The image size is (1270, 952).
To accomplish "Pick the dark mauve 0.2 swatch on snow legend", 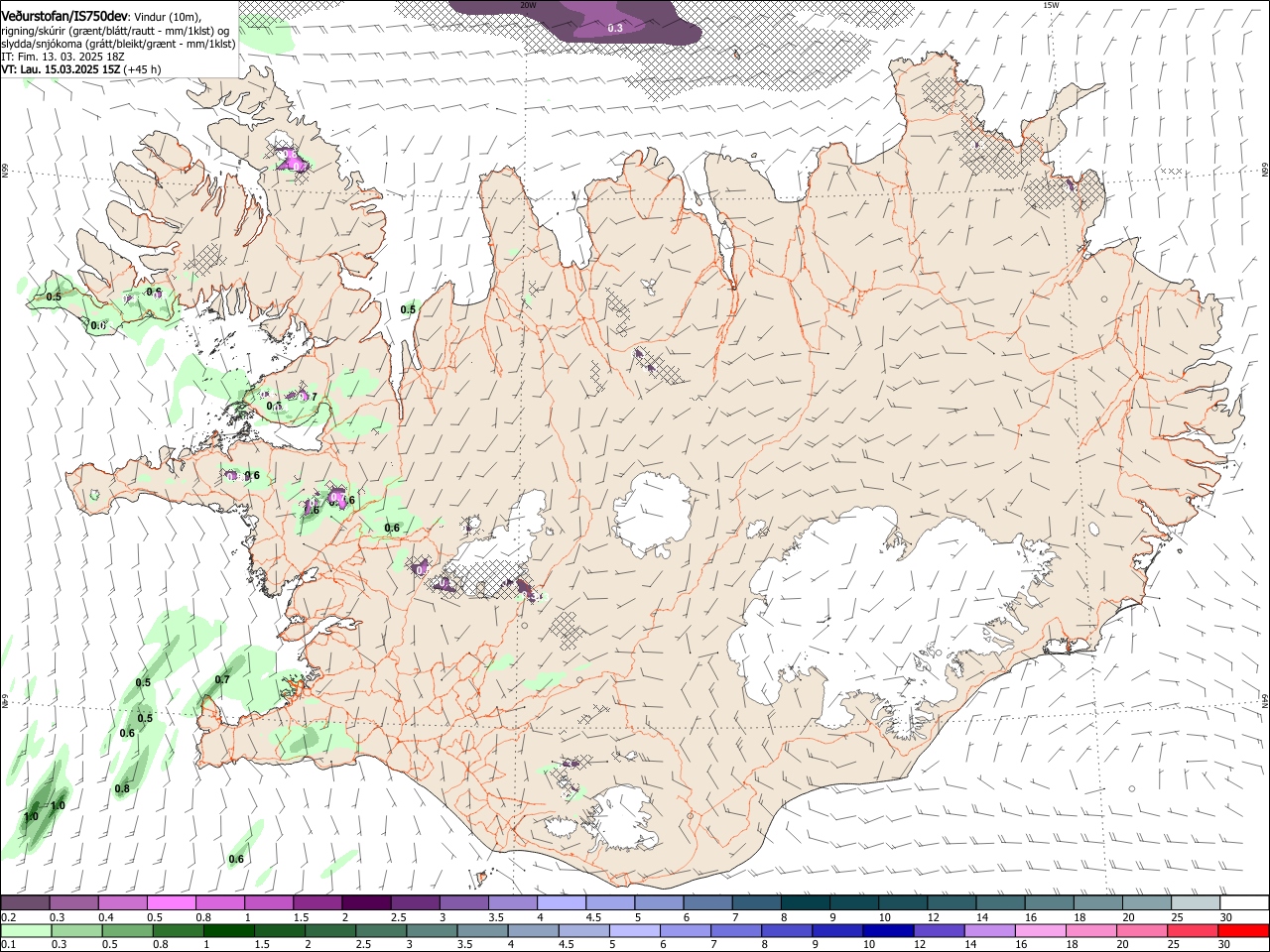I will pos(25,903).
